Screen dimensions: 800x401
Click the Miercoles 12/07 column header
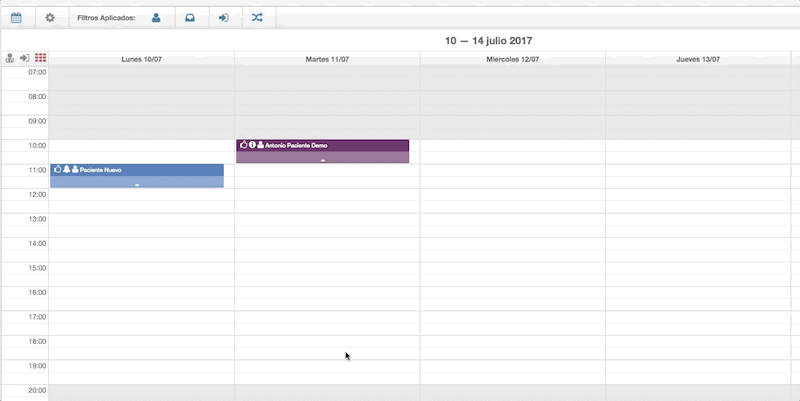512,59
